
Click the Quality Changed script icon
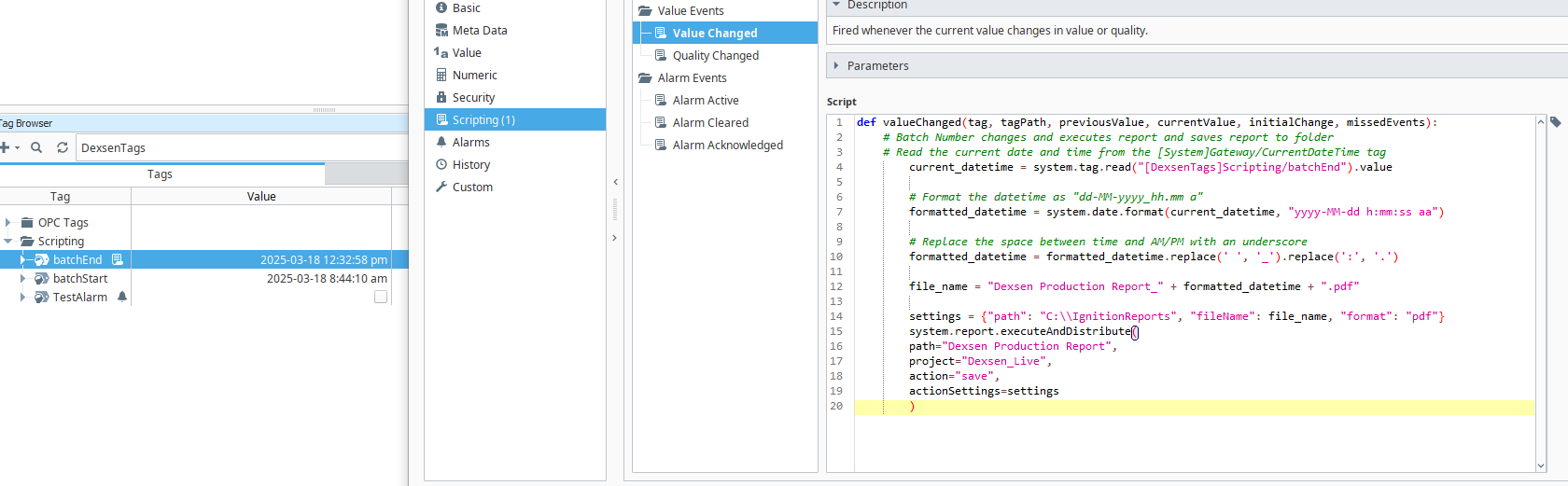(x=661, y=56)
